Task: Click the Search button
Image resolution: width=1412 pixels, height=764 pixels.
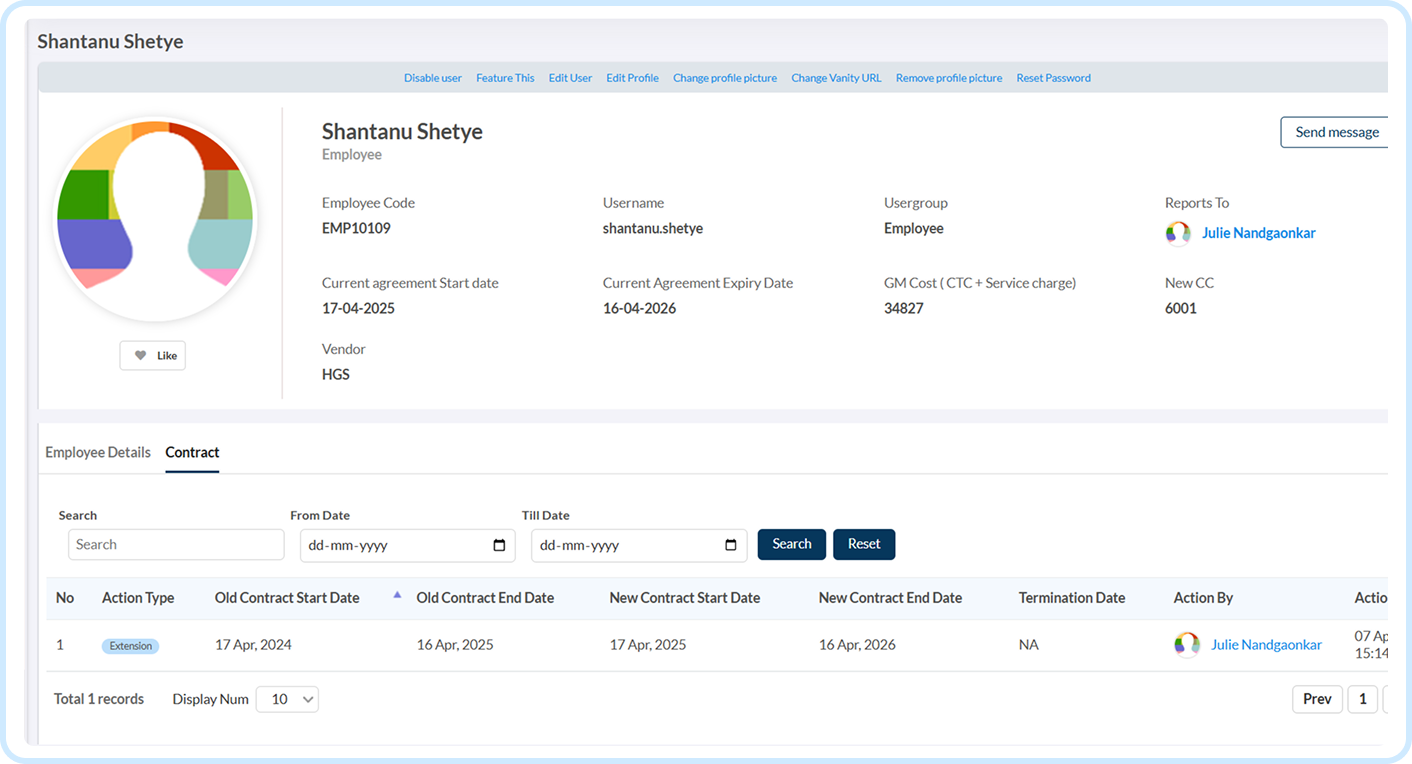Action: tap(792, 544)
